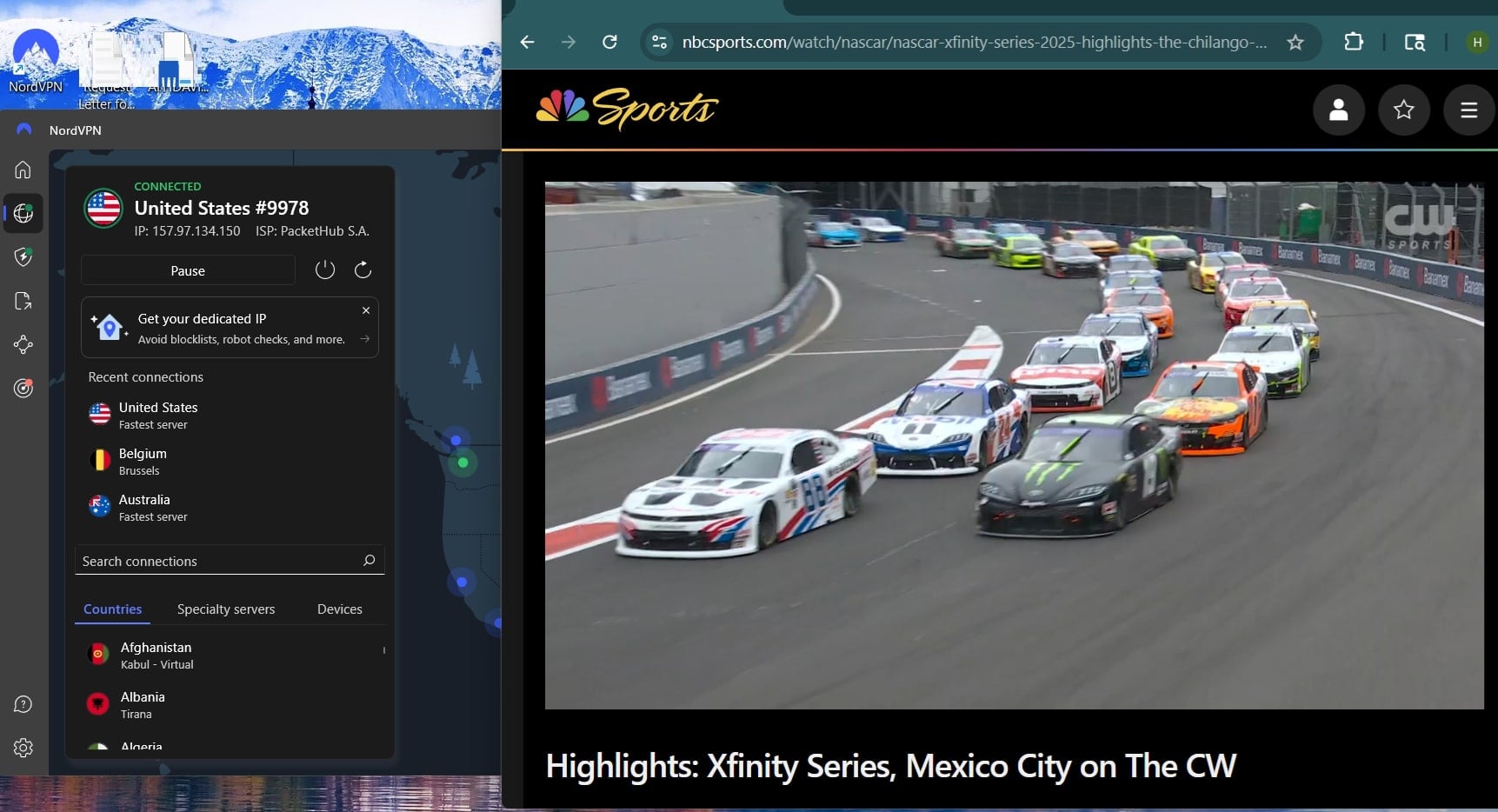Open NBC Sports favorites star icon
The image size is (1498, 812).
coord(1403,110)
